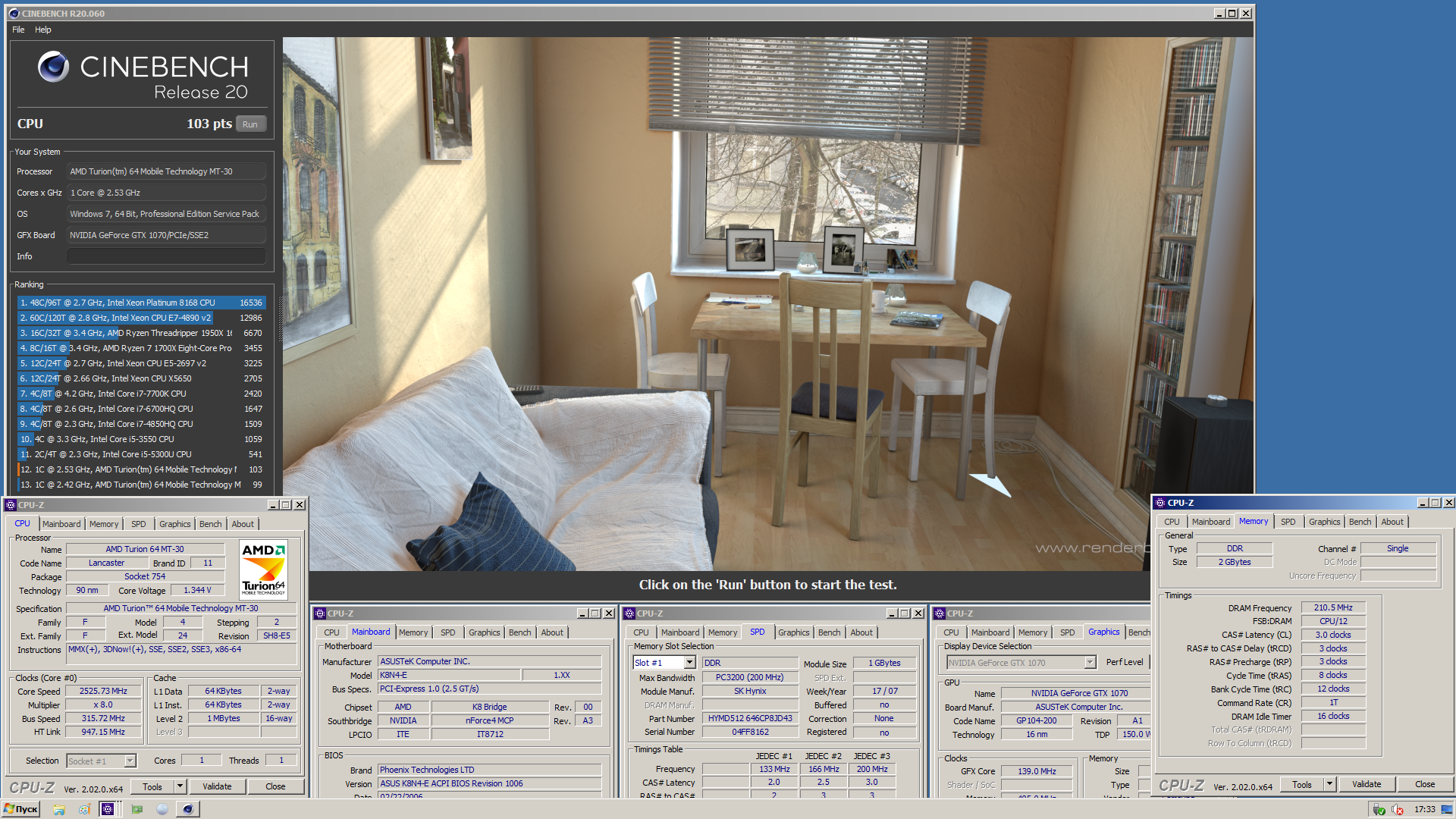Select ranking row 1 Xeon Platinum 8168
The image size is (1456, 819).
tap(141, 303)
